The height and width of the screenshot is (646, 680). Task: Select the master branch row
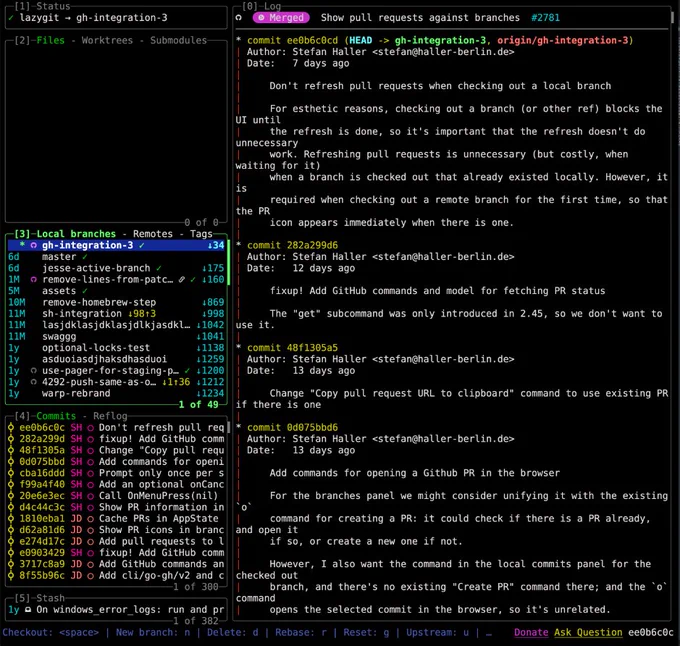[x=116, y=257]
